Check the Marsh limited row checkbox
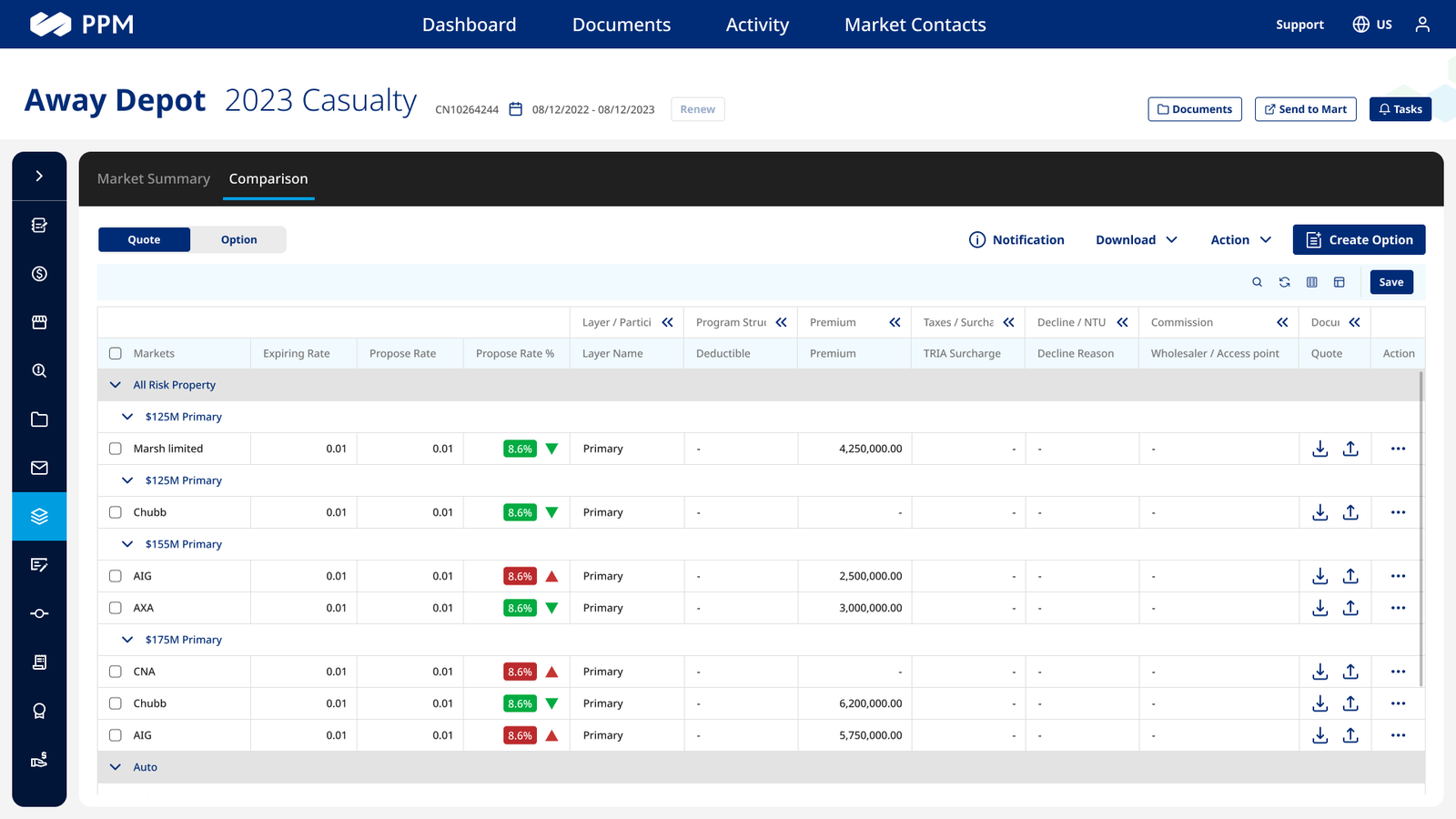Screen dimensions: 1456x819 coord(116,449)
